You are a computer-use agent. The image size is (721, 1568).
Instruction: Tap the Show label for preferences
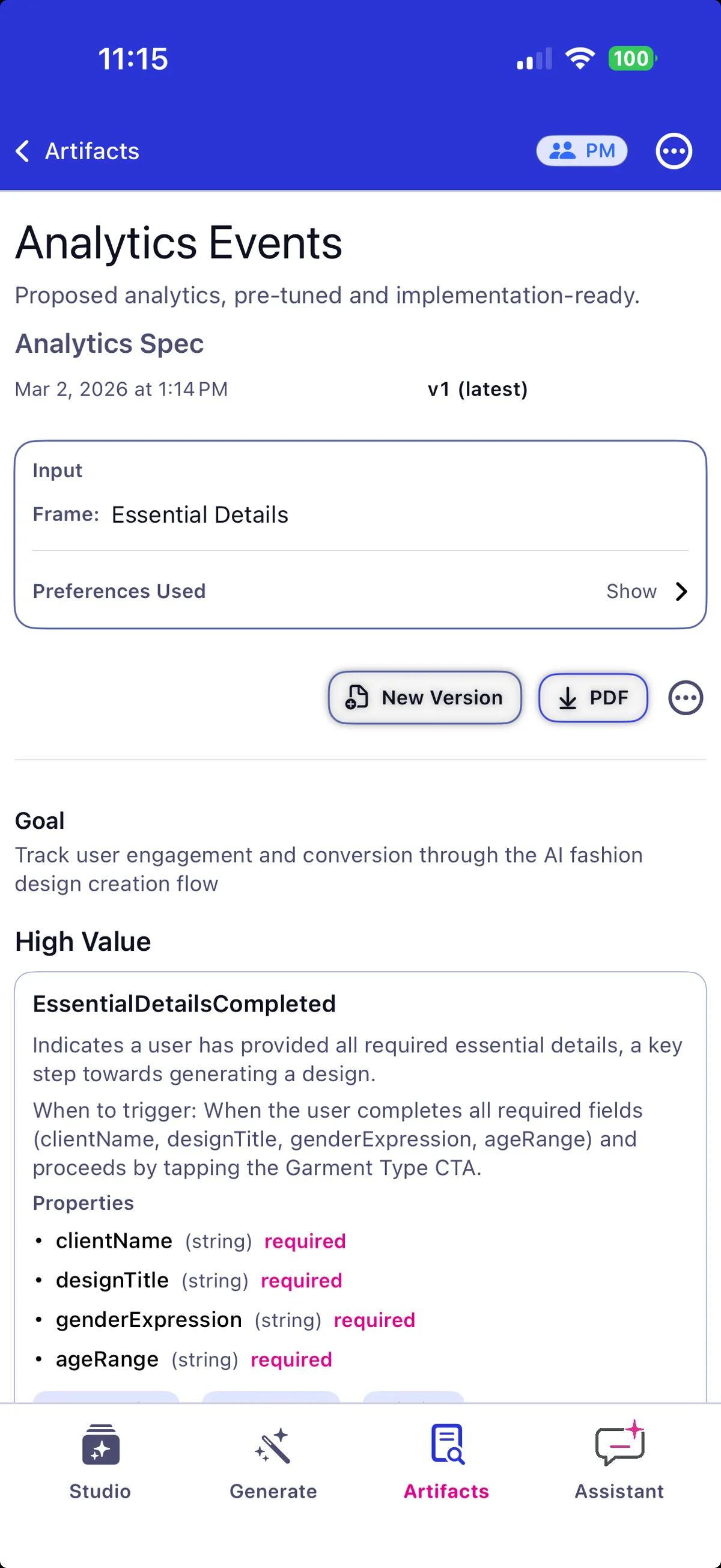[x=631, y=591]
